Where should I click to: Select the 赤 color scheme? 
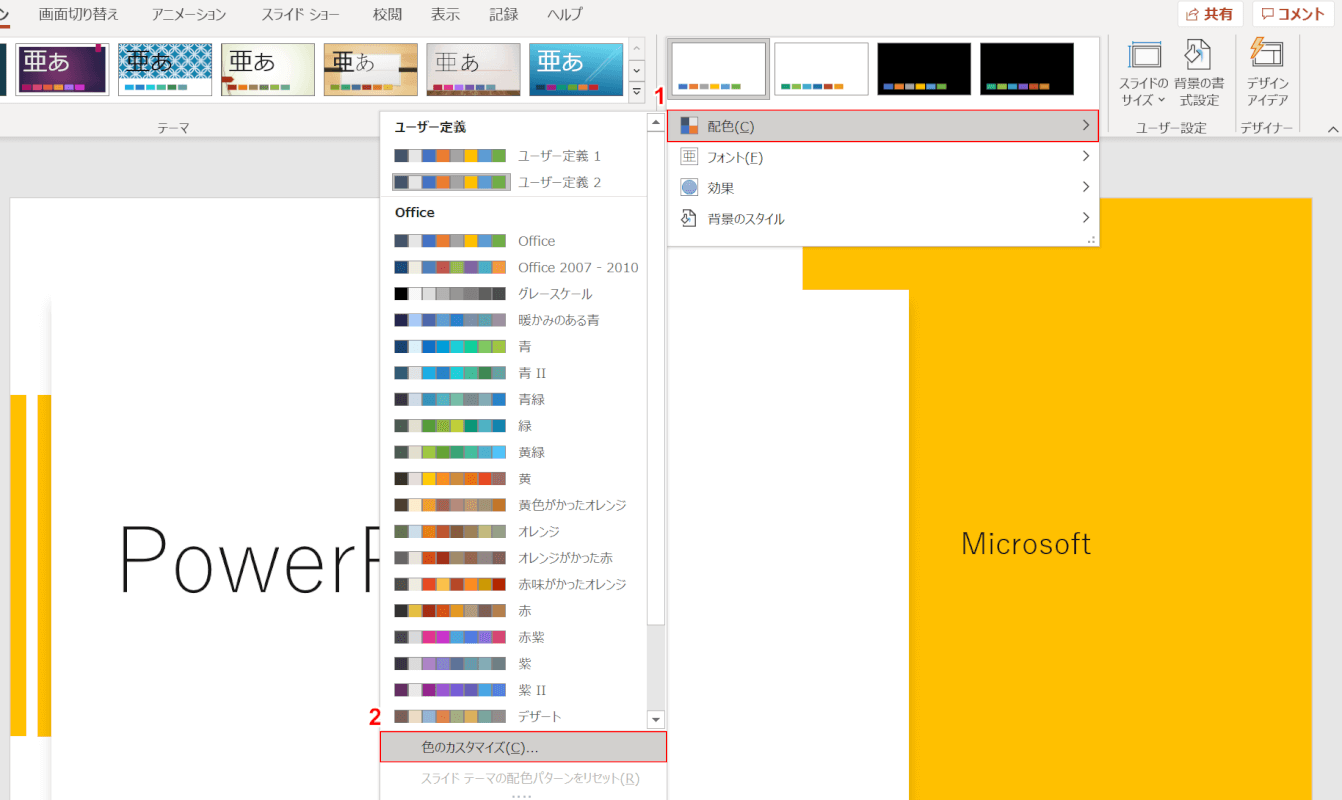pos(514,611)
